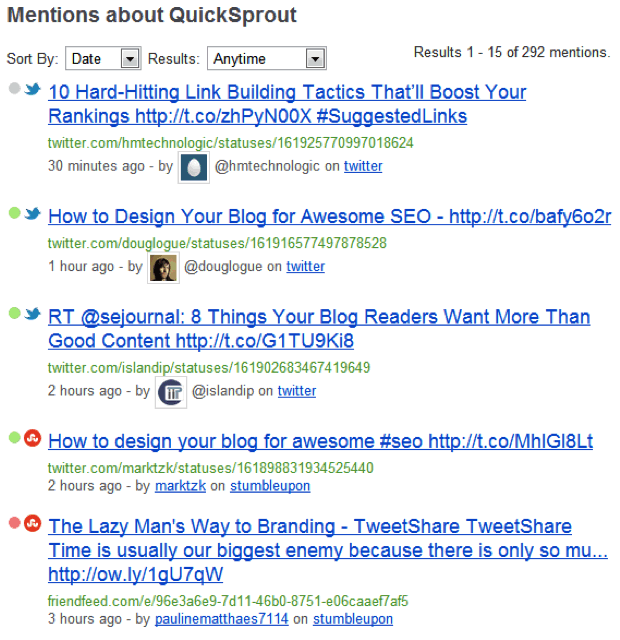
Task: Click the marktzk author link
Action: [180, 486]
